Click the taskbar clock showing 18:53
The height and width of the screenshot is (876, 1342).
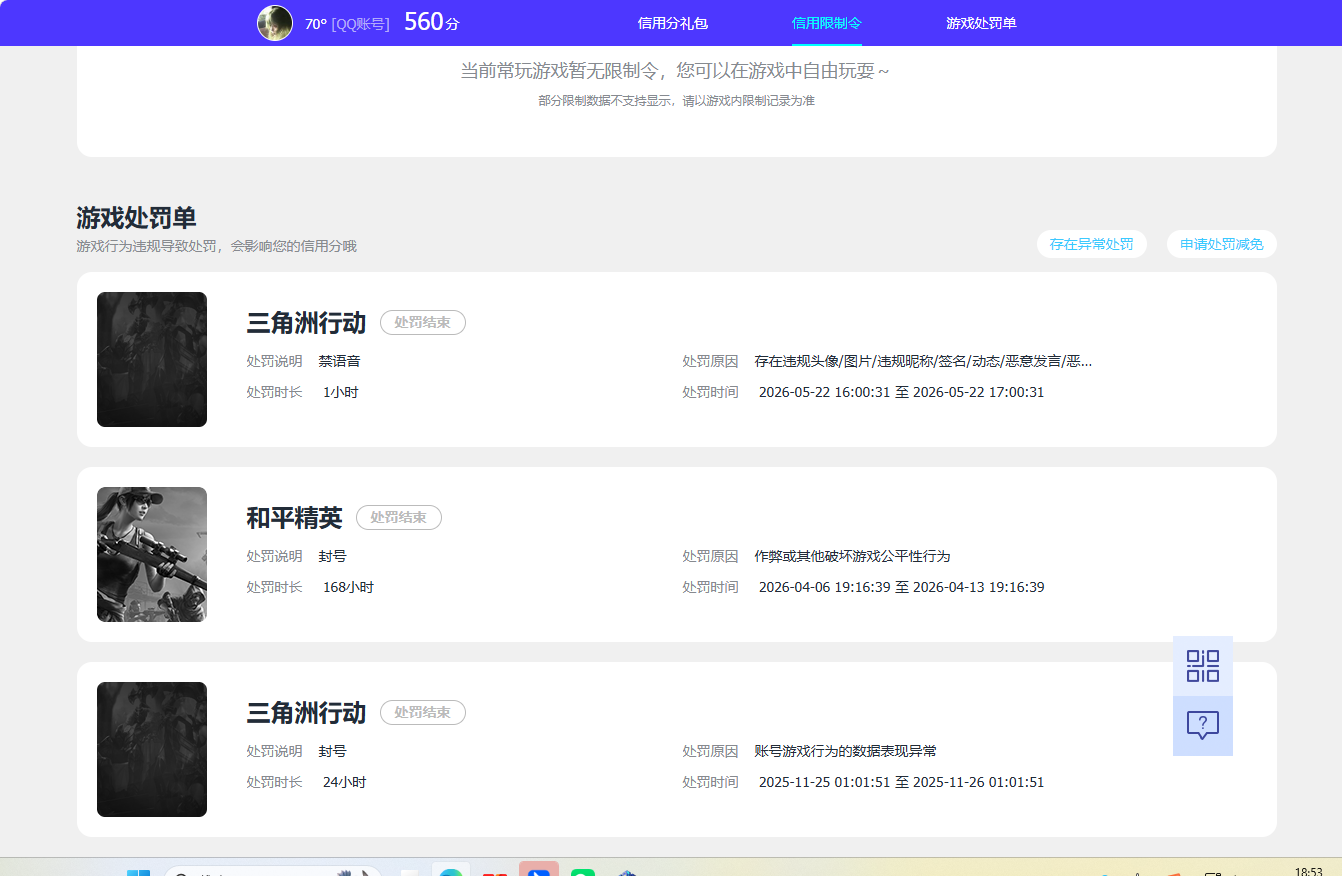pyautogui.click(x=1308, y=871)
